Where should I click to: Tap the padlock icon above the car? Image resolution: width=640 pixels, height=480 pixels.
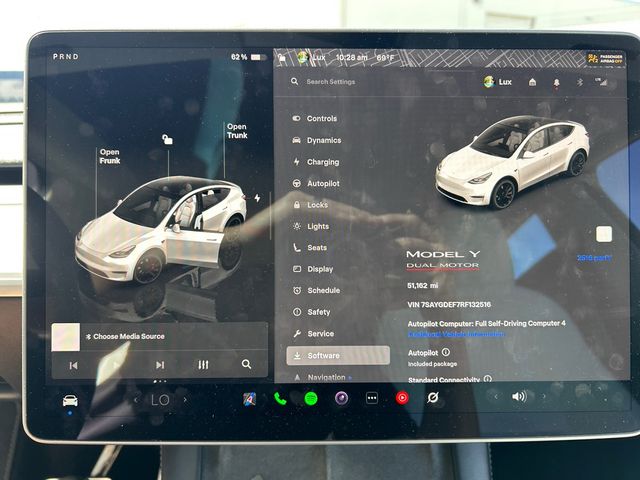167,140
